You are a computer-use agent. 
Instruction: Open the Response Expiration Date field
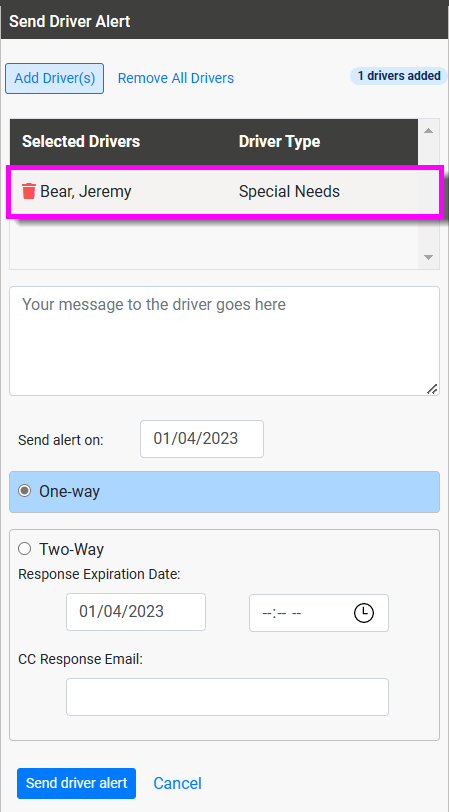pos(136,612)
